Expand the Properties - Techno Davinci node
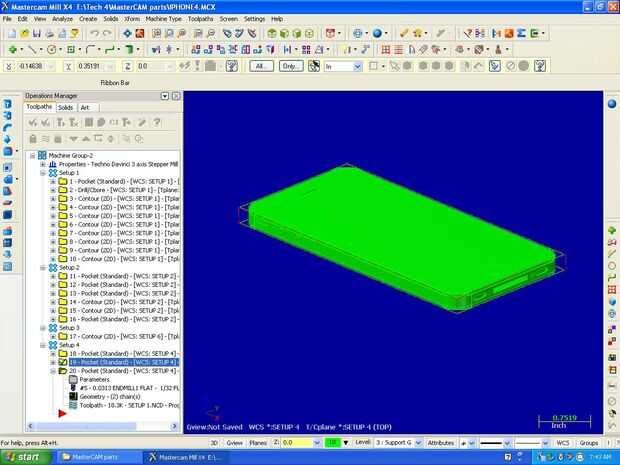Image resolution: width=620 pixels, height=465 pixels. pyautogui.click(x=43, y=164)
